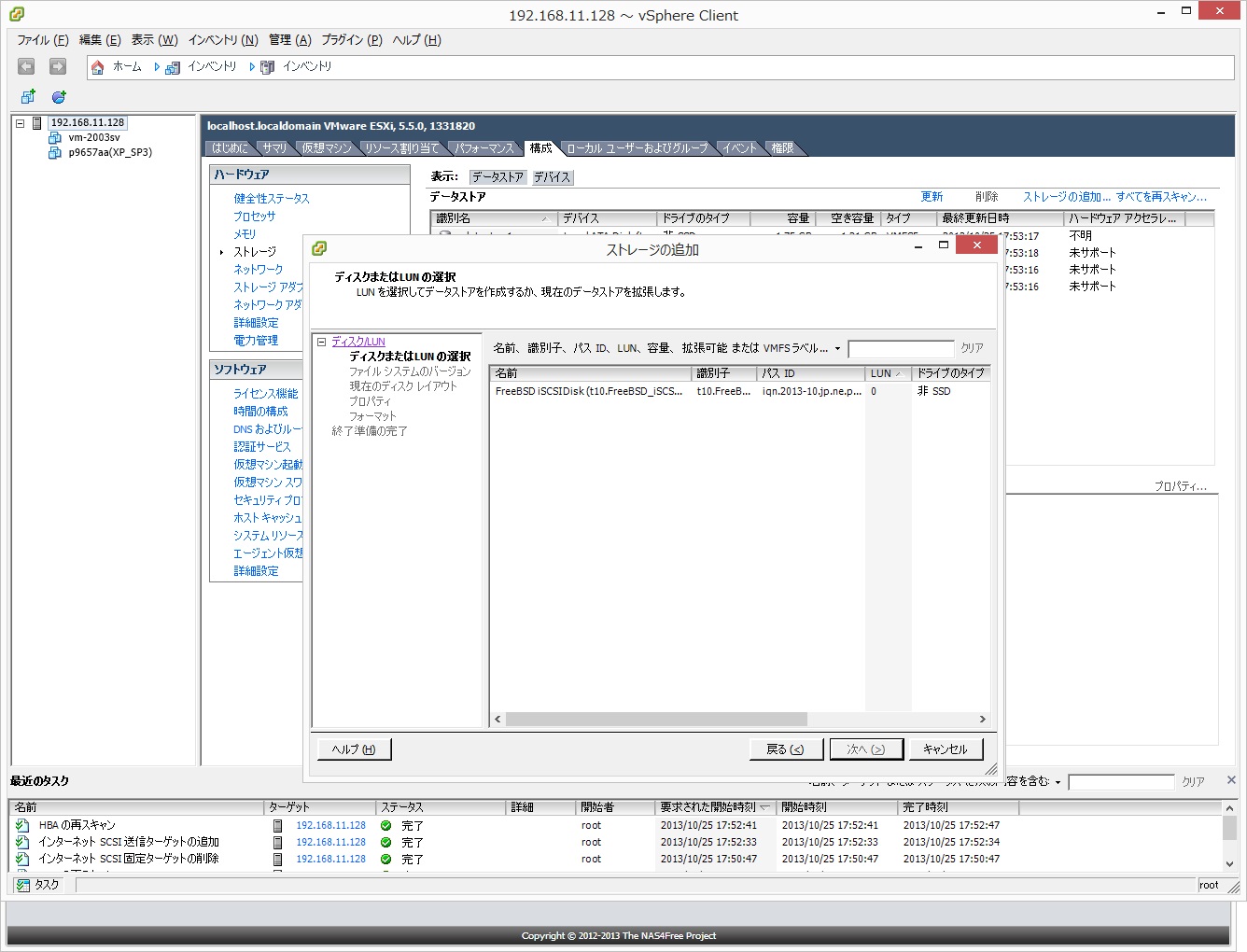Screen dimensions: 1247x952
Task: Click the p9657aa(XP_SP3) virtual machine icon
Action: [55, 152]
